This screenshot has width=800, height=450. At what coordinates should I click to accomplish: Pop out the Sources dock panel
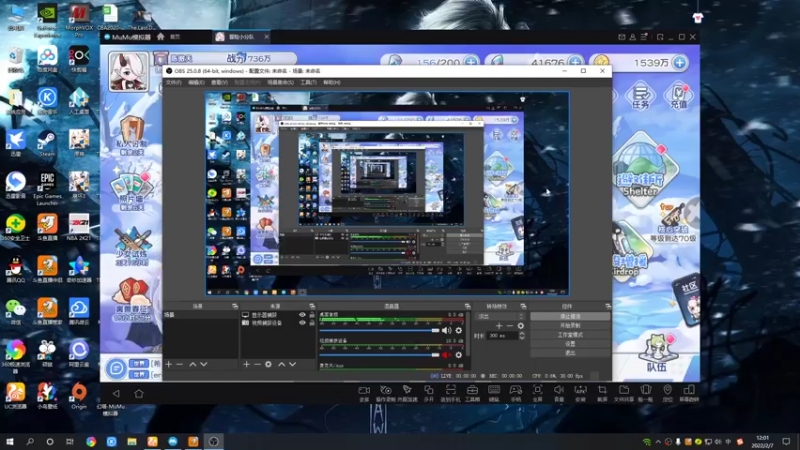pyautogui.click(x=312, y=306)
